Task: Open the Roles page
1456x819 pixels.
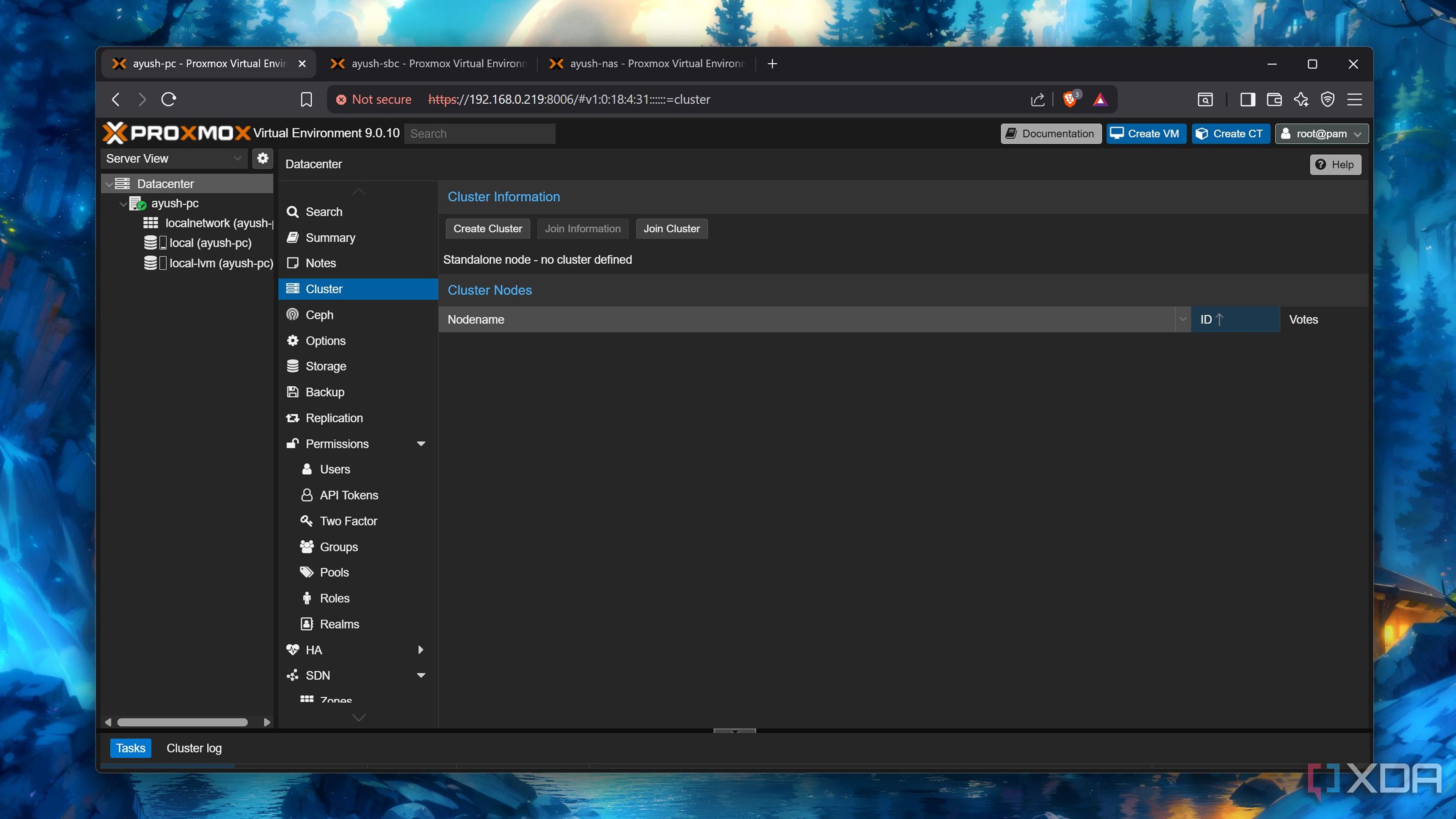Action: [358, 599]
